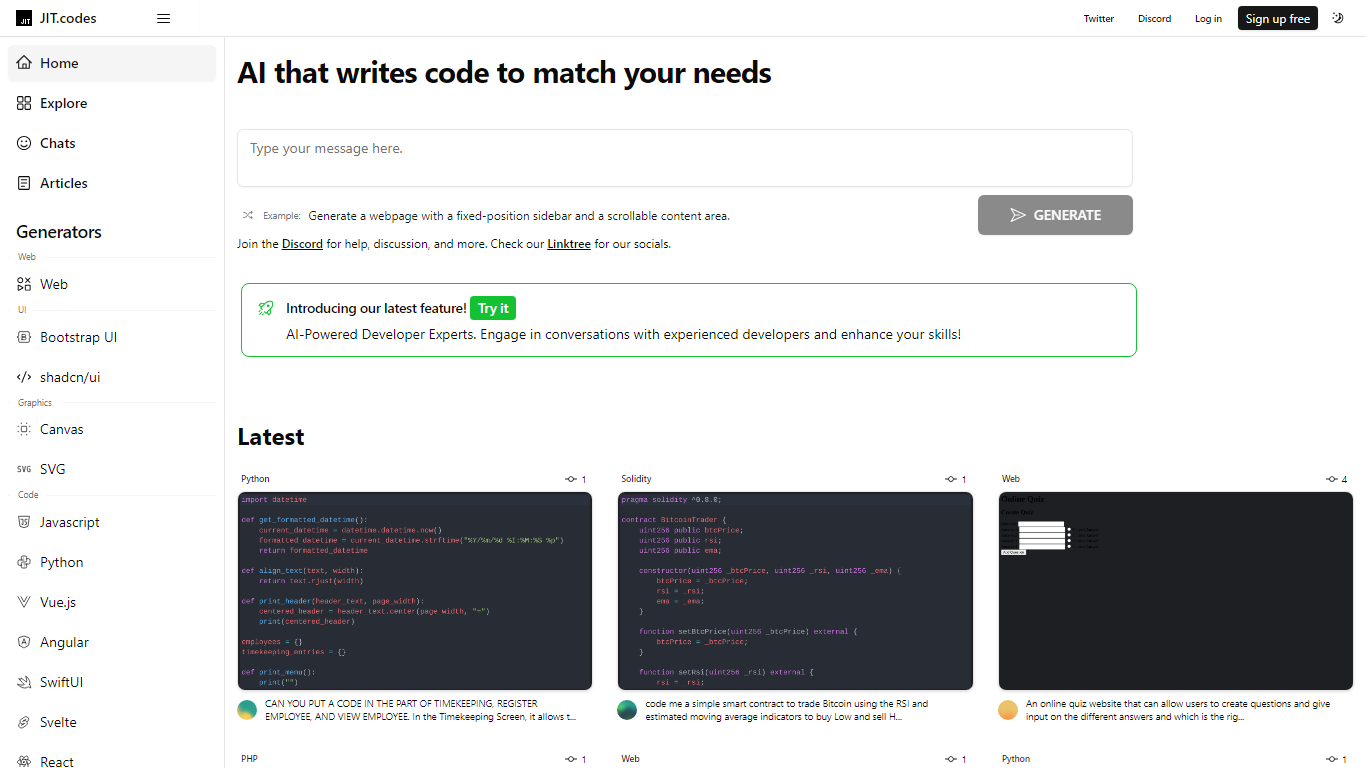Collapse sidebar with hamburger menu icon

pyautogui.click(x=164, y=18)
